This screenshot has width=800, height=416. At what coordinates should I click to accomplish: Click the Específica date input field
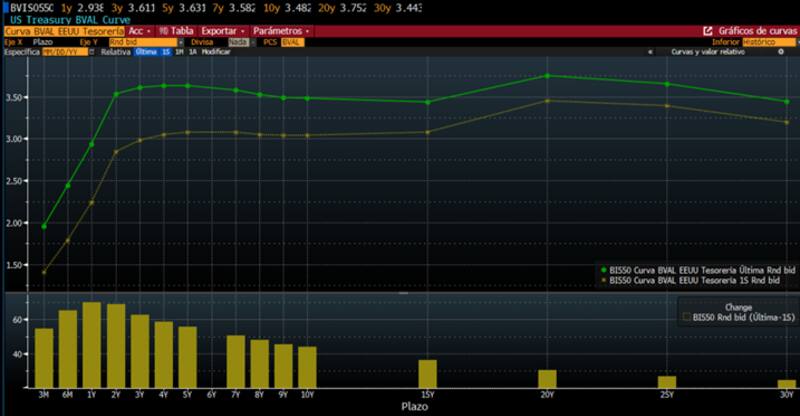tap(63, 51)
